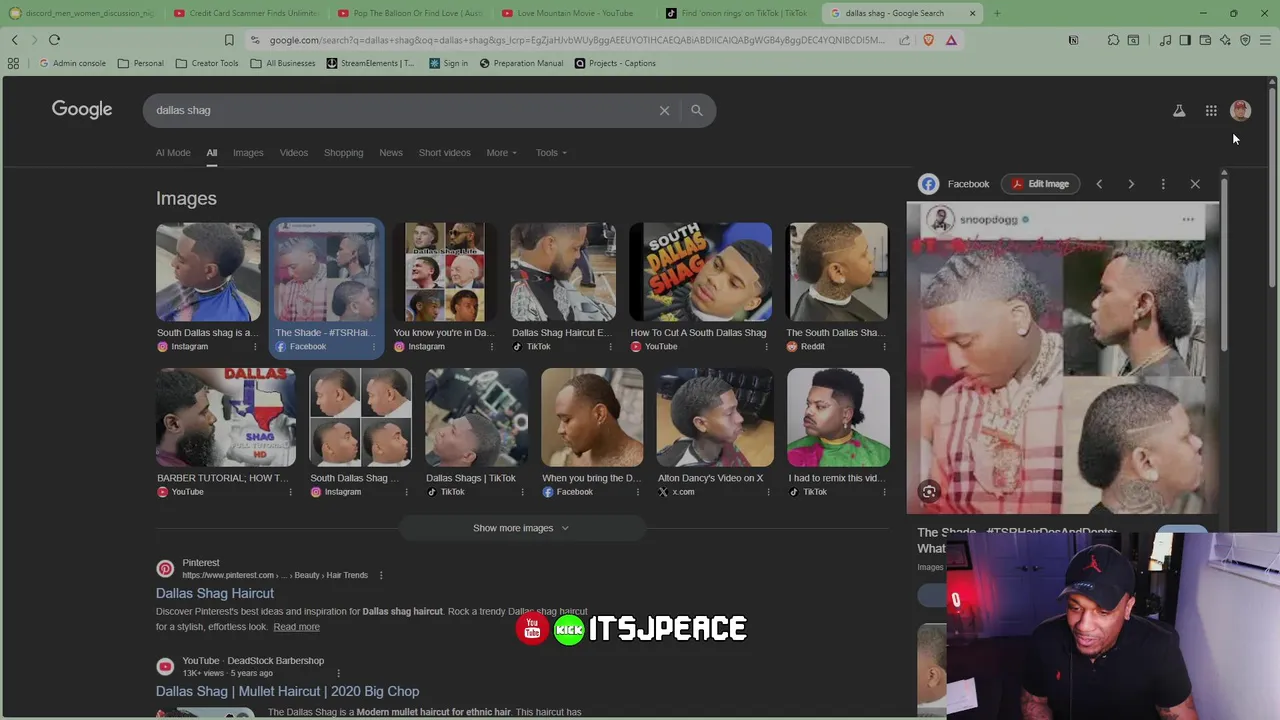1280x720 pixels.
Task: Show previous image in preview panel
Action: (x=1099, y=184)
